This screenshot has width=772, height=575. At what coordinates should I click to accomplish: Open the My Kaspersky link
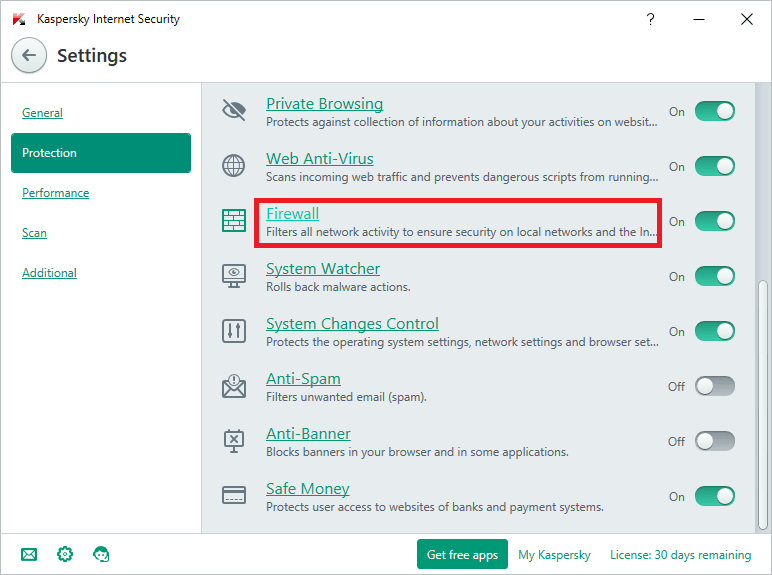click(x=554, y=554)
